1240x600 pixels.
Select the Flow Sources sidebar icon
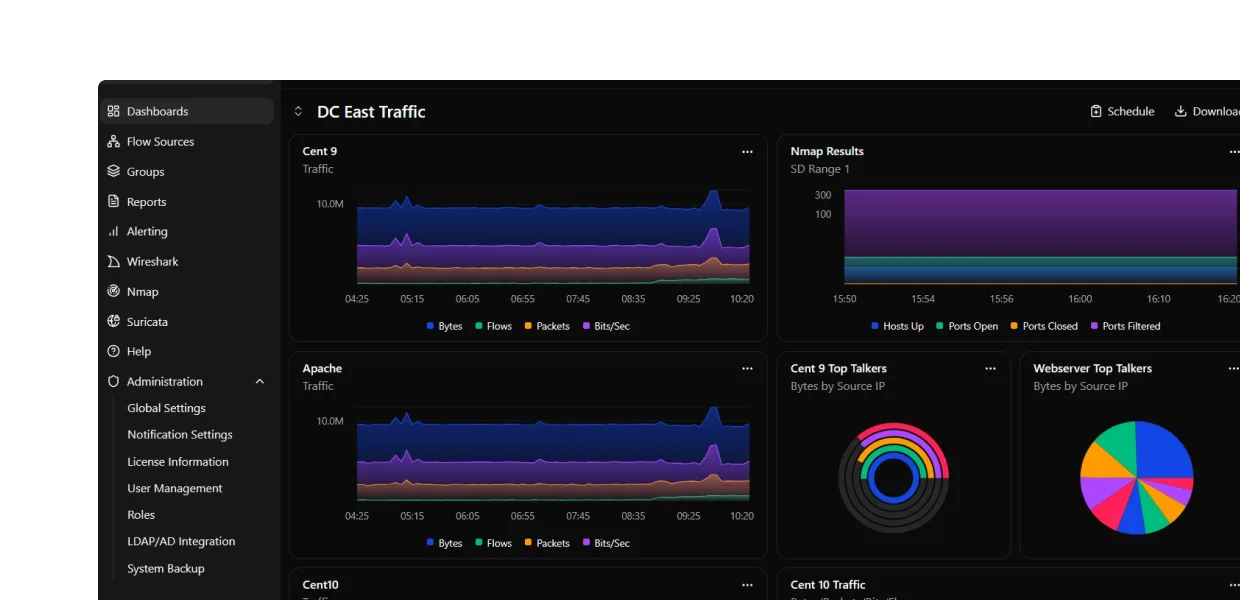[112, 141]
